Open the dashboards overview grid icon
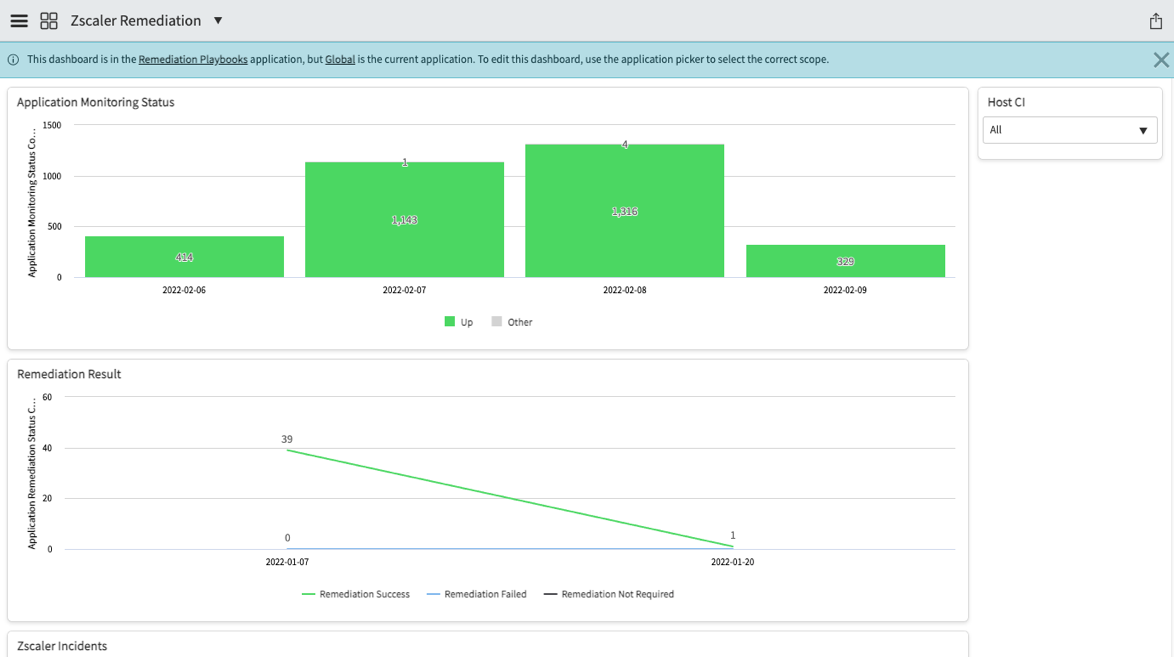 (x=49, y=21)
